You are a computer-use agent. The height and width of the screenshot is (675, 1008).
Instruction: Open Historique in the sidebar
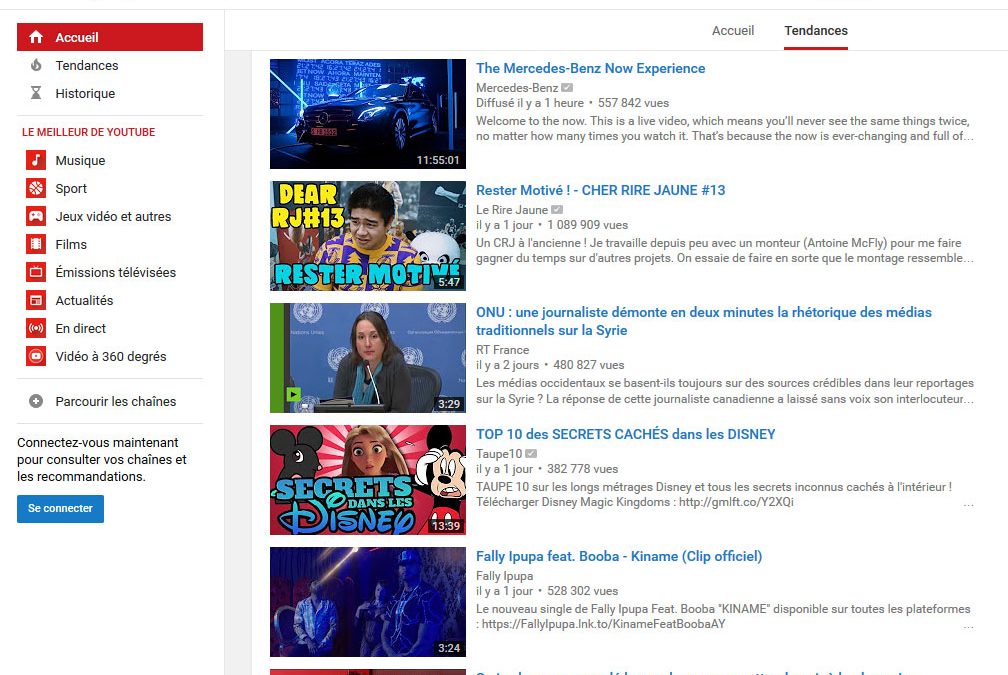click(85, 93)
